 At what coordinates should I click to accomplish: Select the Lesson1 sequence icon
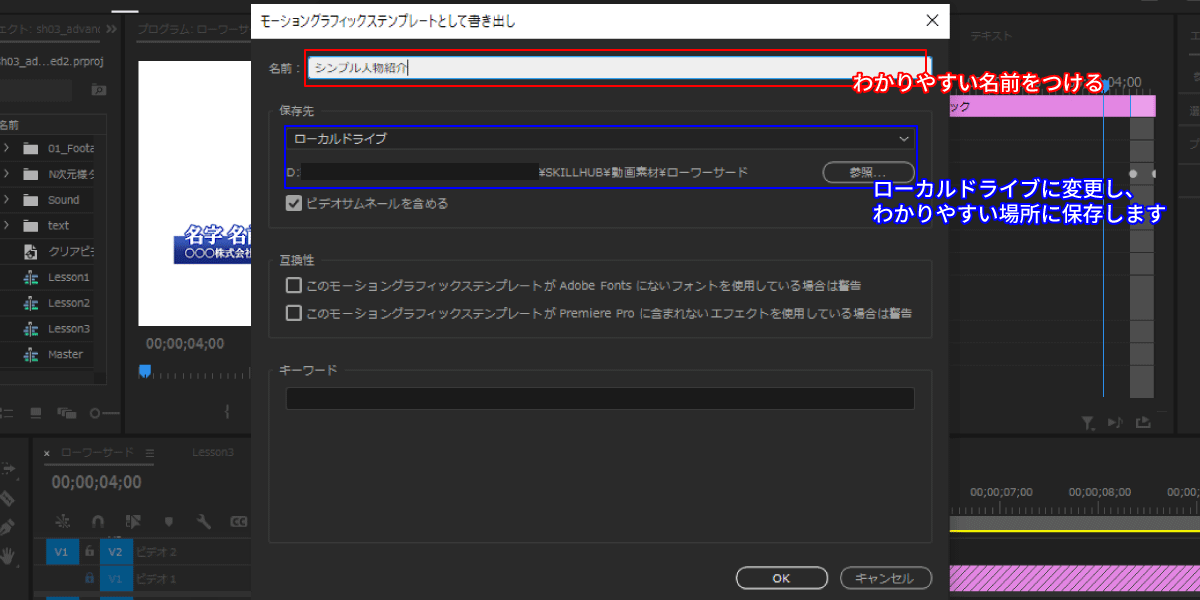pyautogui.click(x=30, y=277)
